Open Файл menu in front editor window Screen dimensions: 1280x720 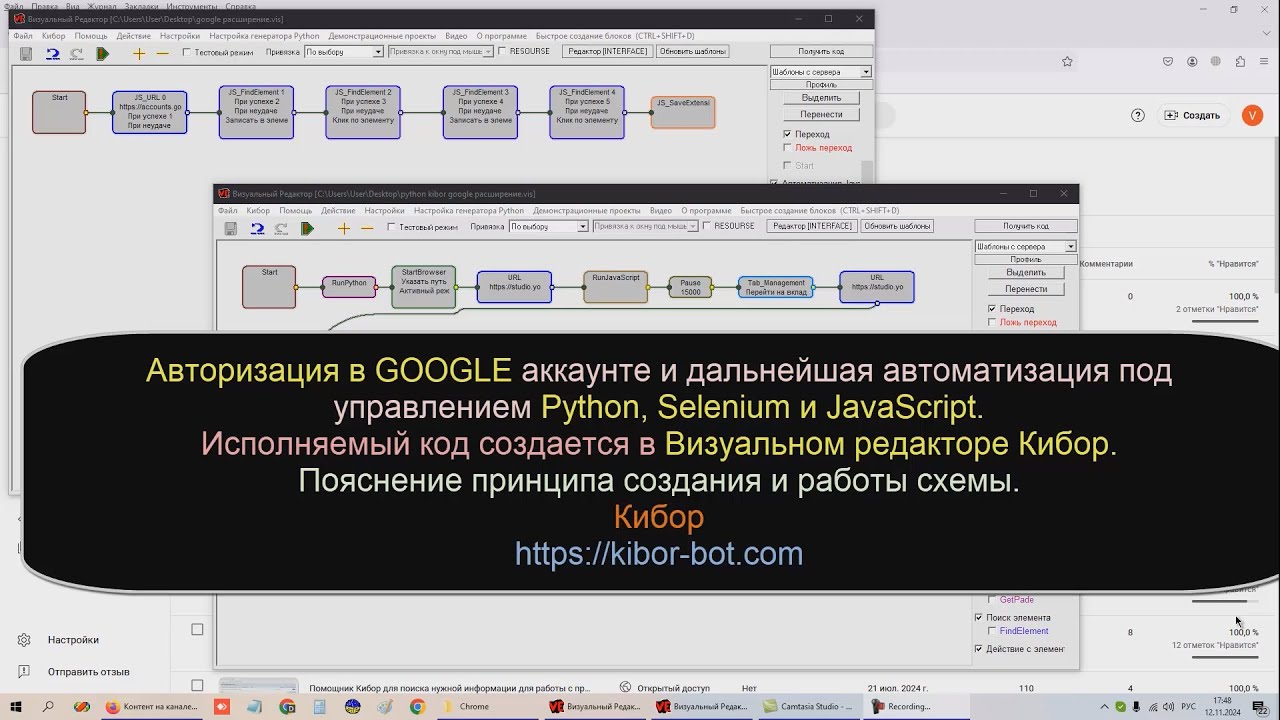[228, 211]
